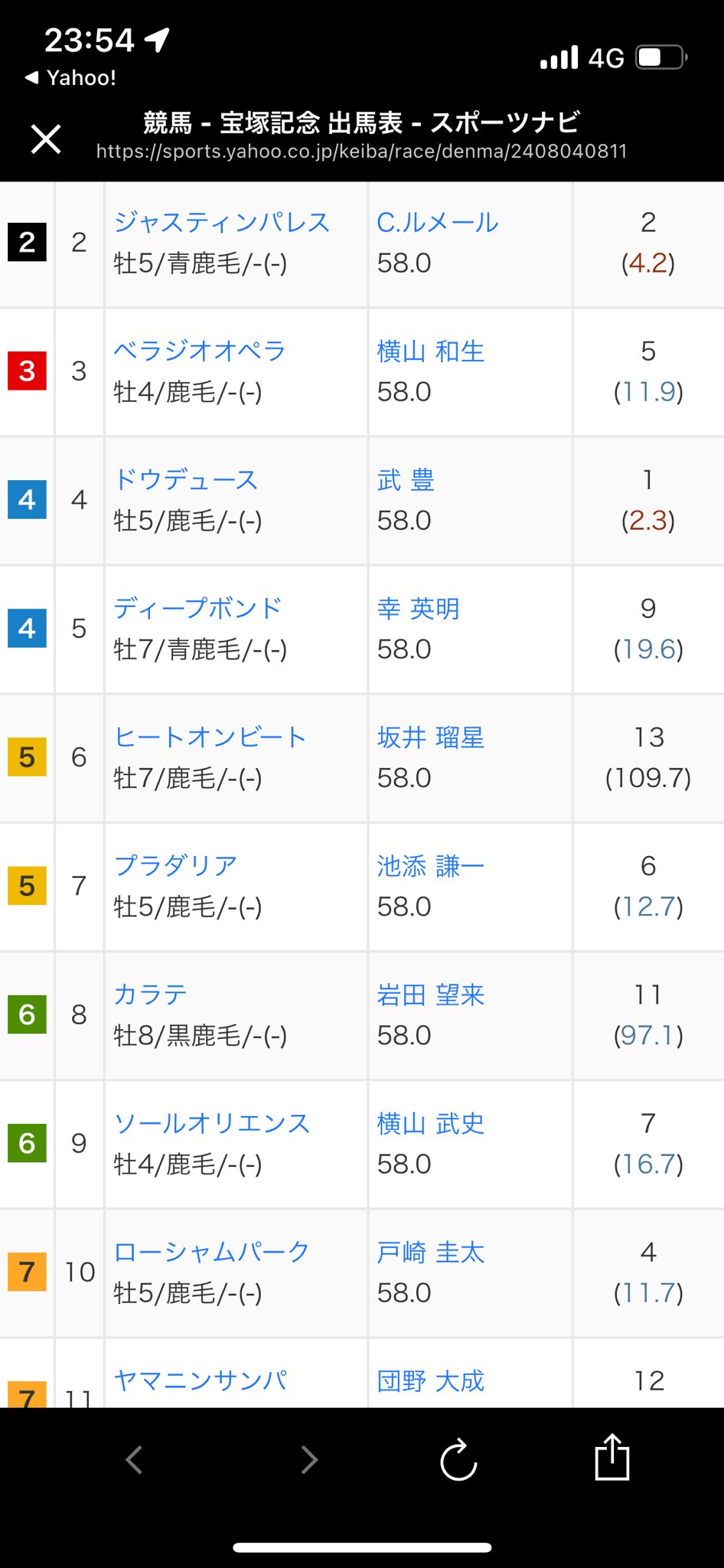724x1568 pixels.
Task: Open horse ソールオリエンス details
Action: [211, 1123]
